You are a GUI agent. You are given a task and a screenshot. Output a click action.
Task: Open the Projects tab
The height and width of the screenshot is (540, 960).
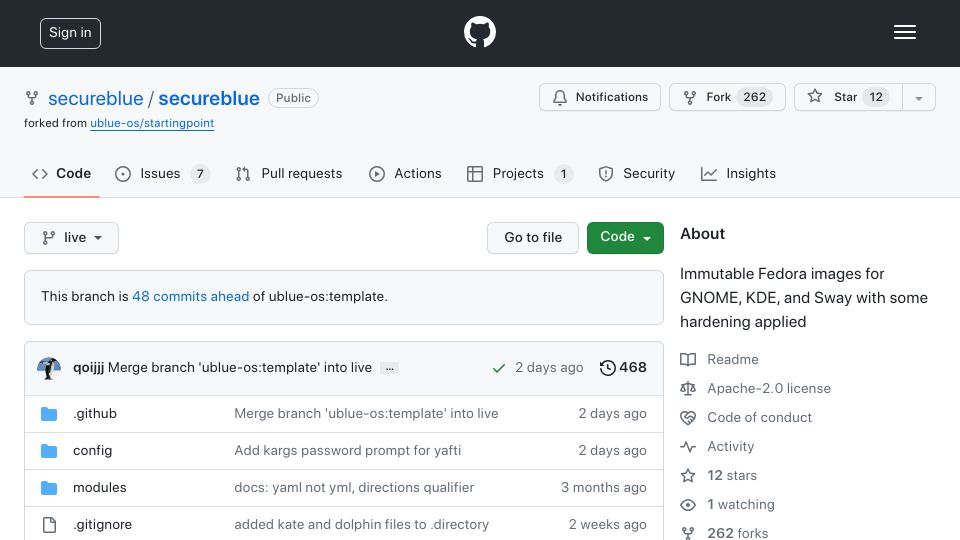pyautogui.click(x=519, y=174)
